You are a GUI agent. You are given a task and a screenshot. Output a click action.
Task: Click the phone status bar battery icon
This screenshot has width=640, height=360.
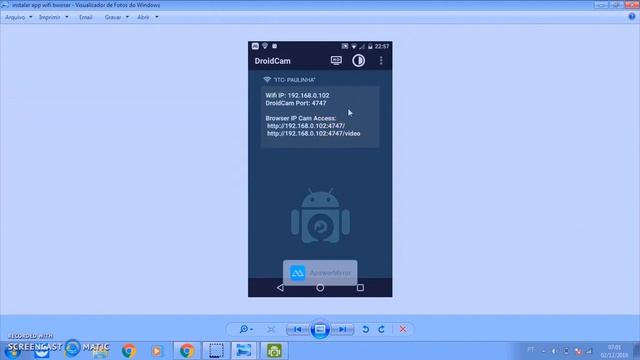tap(370, 46)
